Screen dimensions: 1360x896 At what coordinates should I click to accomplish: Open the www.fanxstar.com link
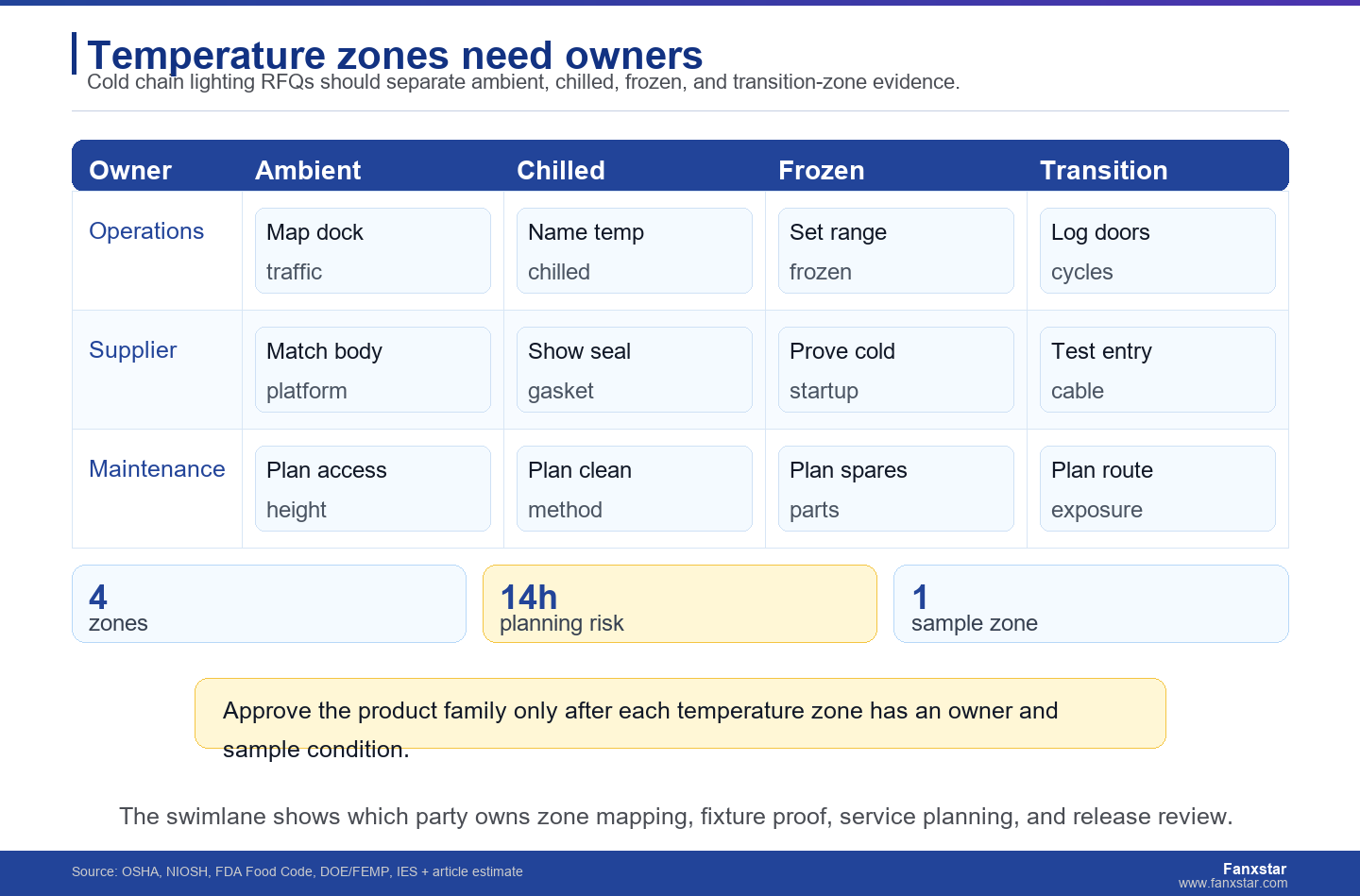point(1232,884)
